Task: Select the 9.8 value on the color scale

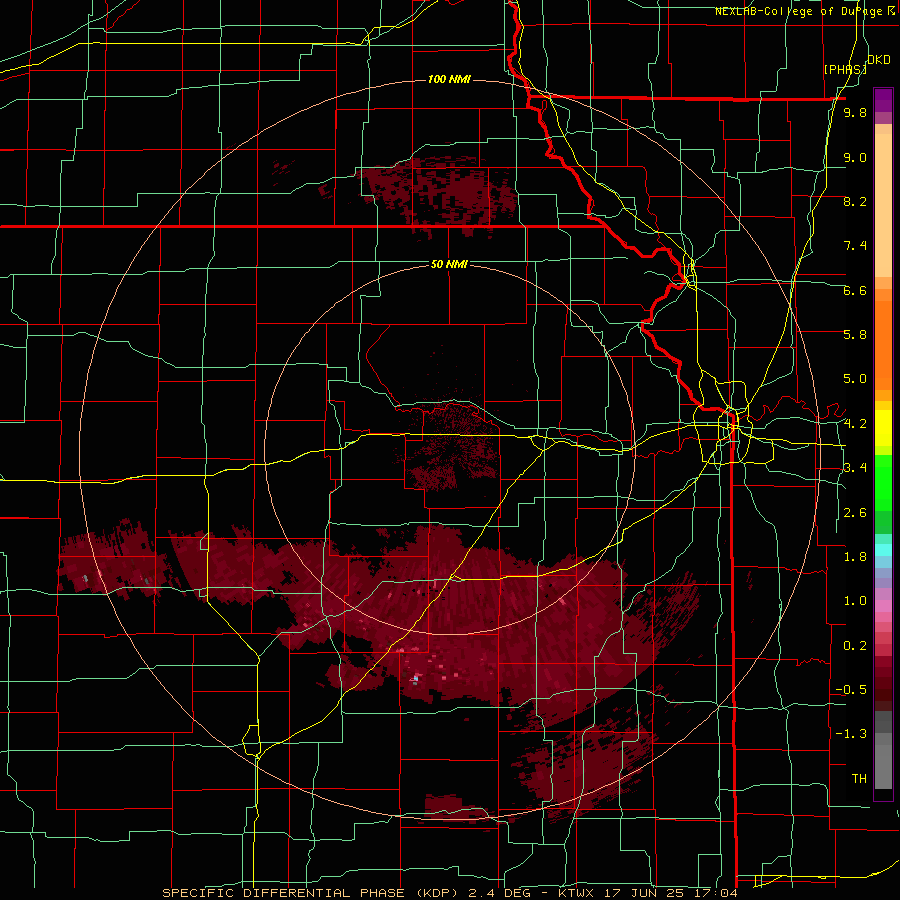Action: click(x=855, y=112)
